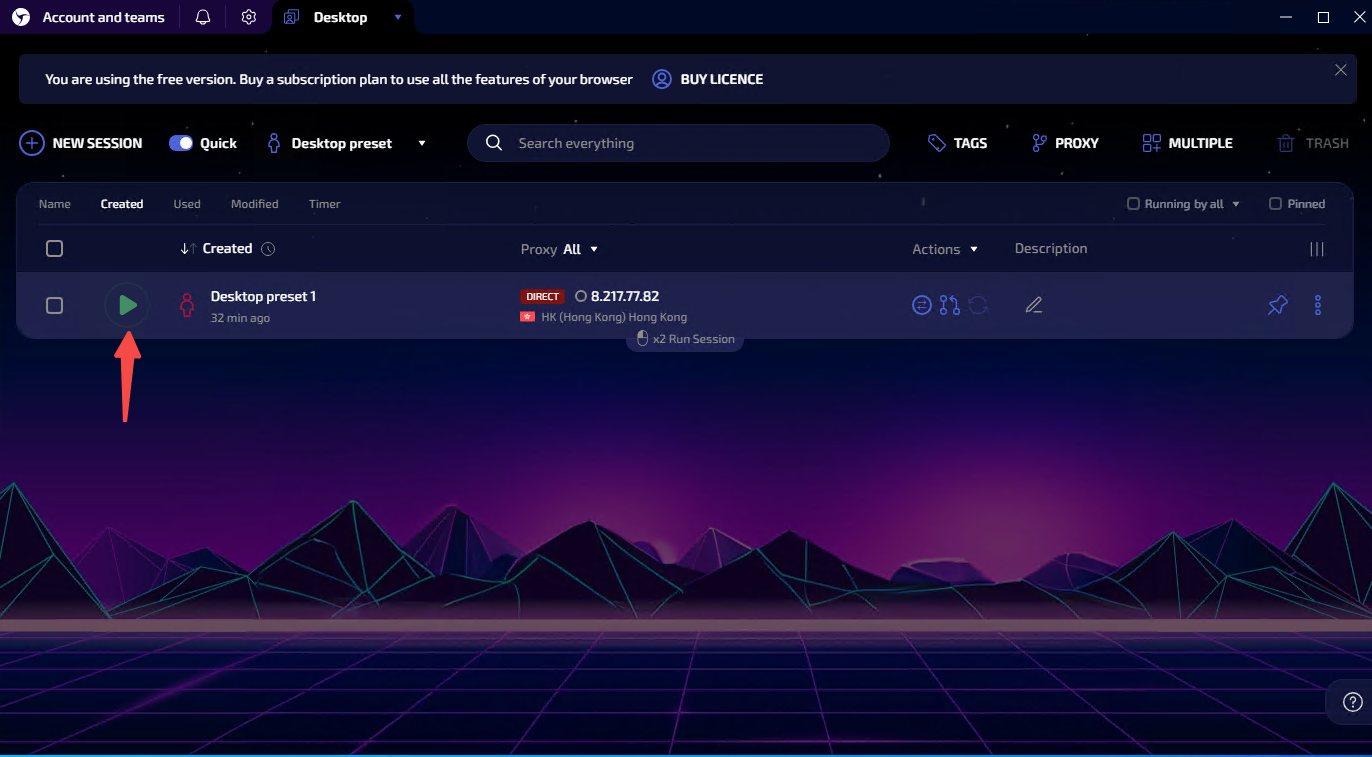Open the Proxy All filter dropdown
This screenshot has width=1372, height=757.
594,249
